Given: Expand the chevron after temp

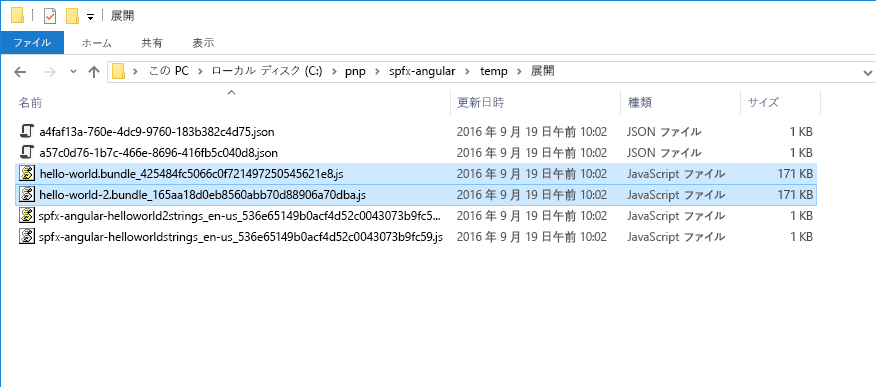Looking at the screenshot, I should coord(520,71).
